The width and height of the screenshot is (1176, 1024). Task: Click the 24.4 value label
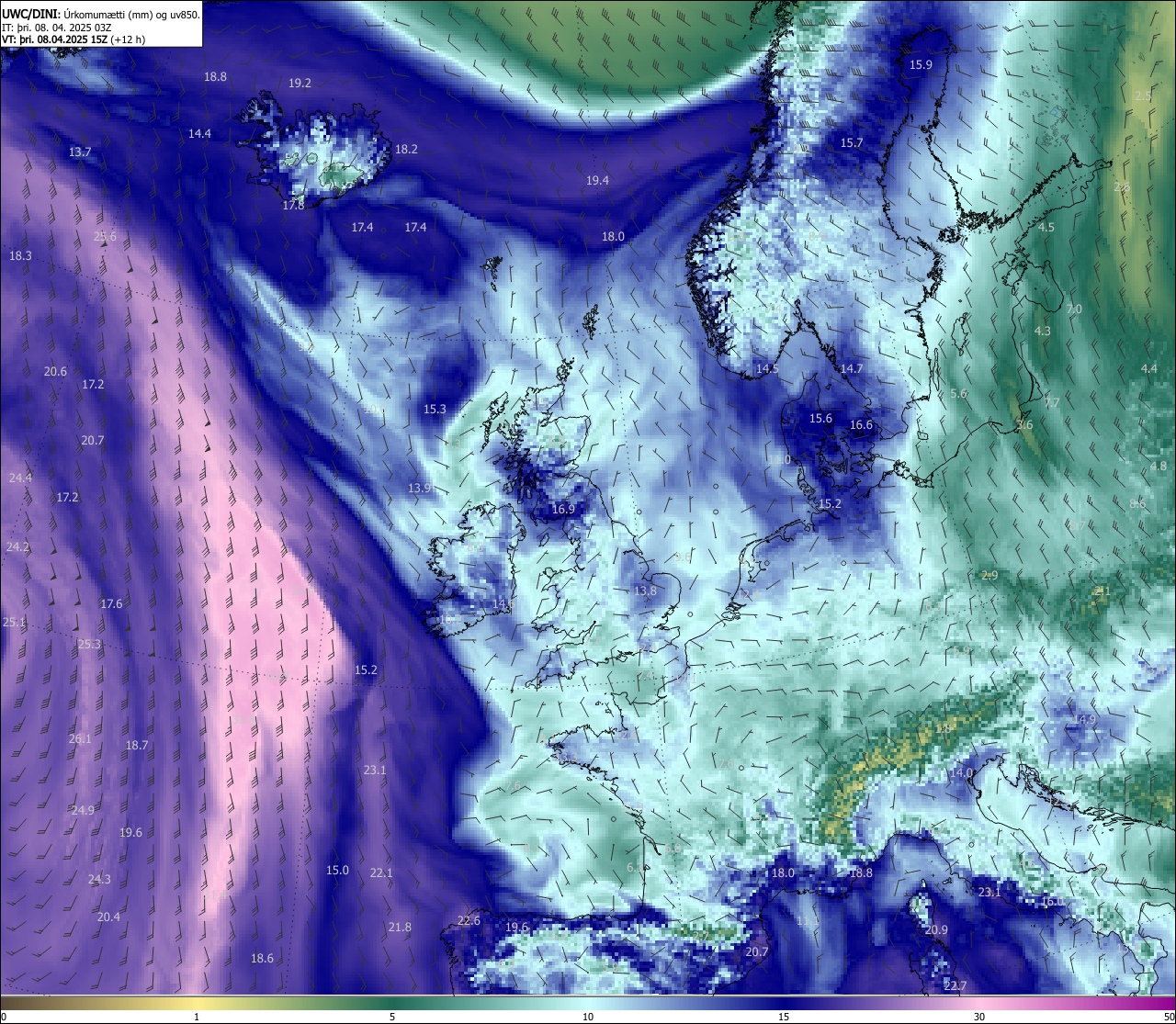point(20,478)
